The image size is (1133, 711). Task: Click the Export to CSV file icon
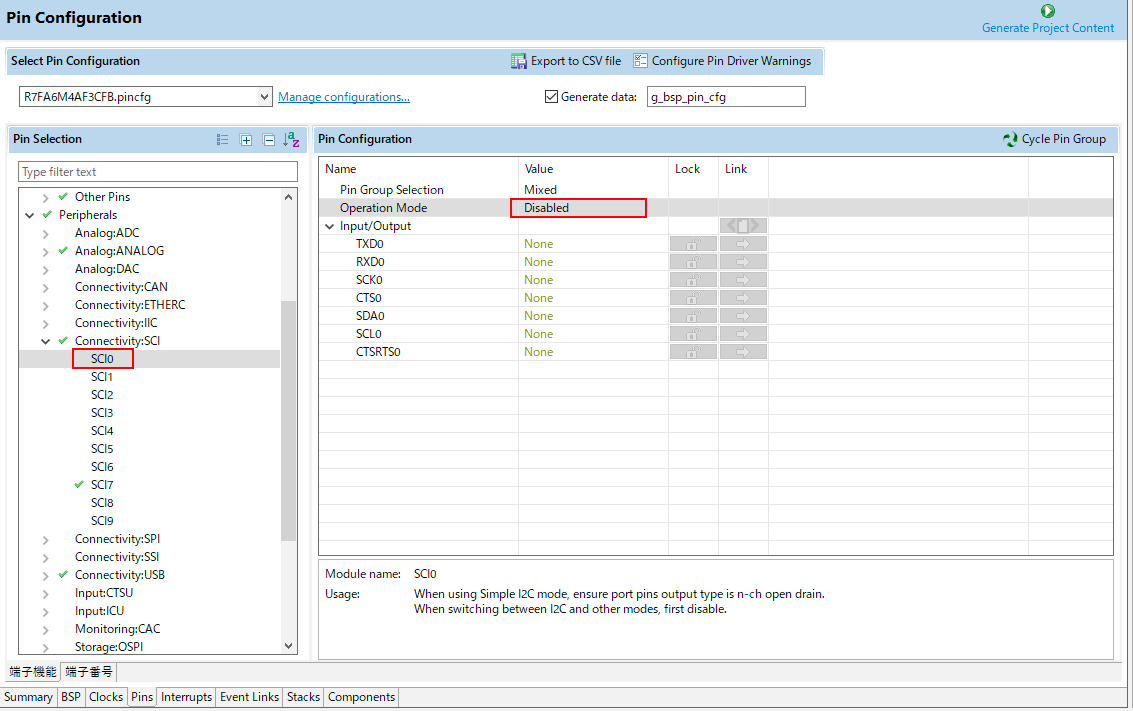click(518, 61)
